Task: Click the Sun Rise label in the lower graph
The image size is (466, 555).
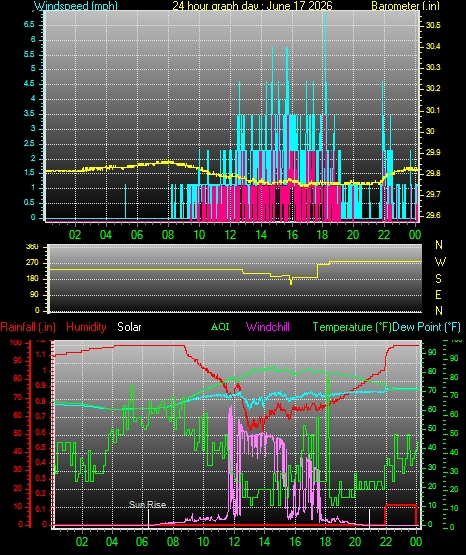Action: tap(147, 504)
